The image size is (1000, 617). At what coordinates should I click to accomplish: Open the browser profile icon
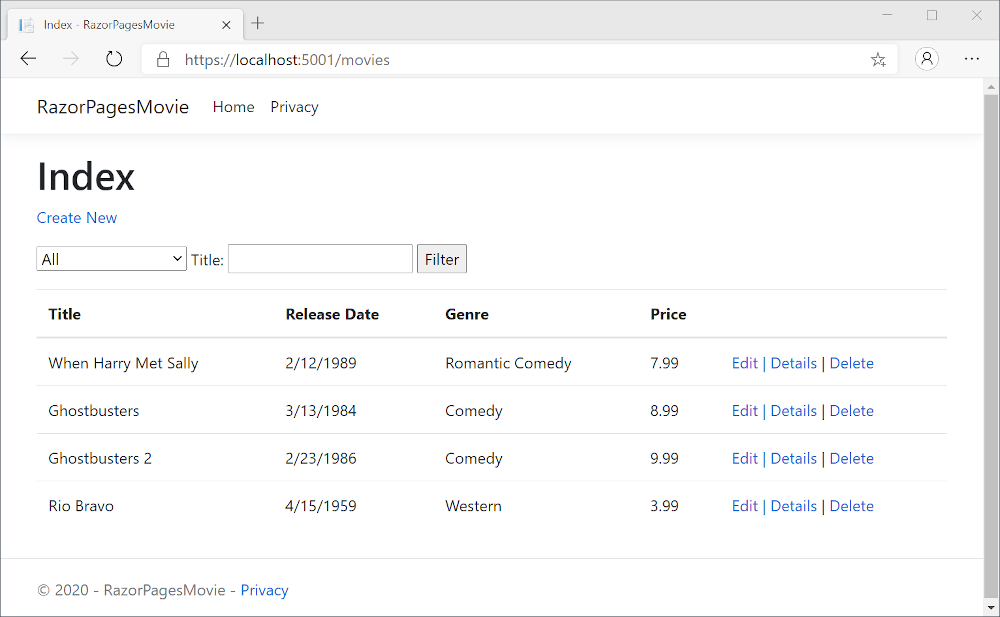tap(926, 59)
